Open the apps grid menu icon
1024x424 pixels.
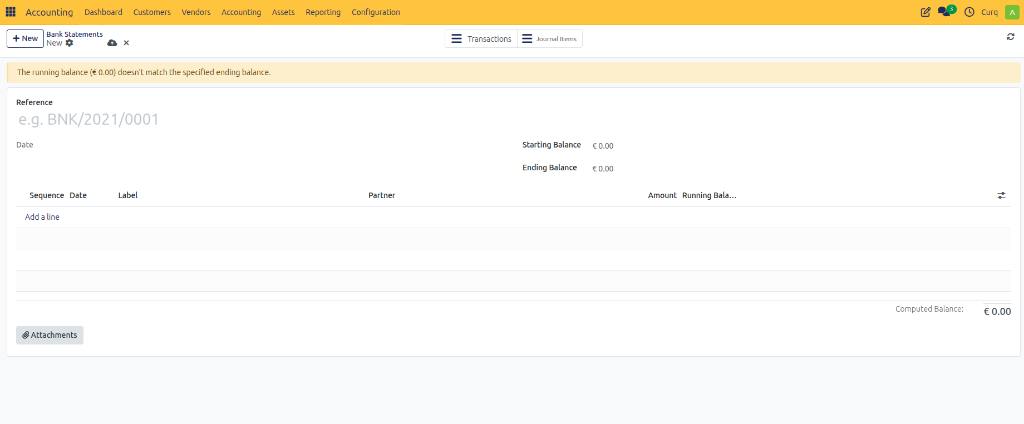coord(10,12)
